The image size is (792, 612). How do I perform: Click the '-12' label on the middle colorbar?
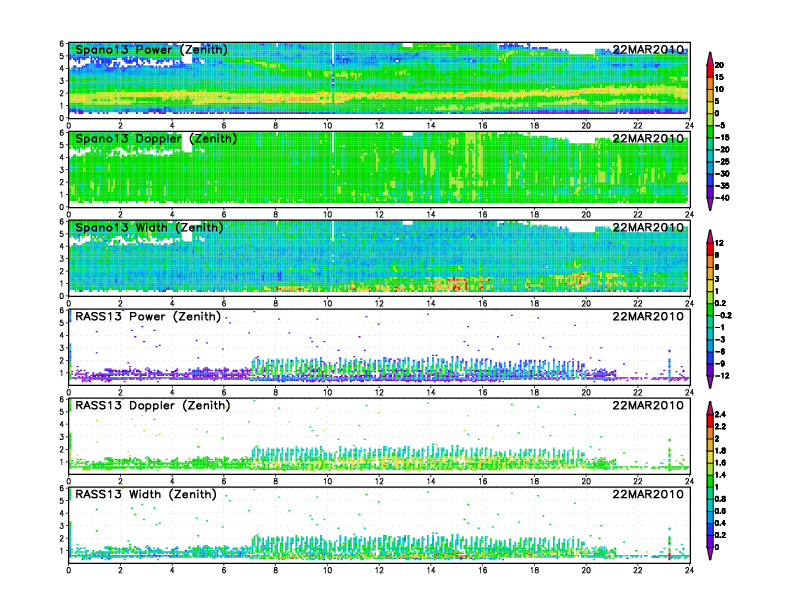click(722, 376)
